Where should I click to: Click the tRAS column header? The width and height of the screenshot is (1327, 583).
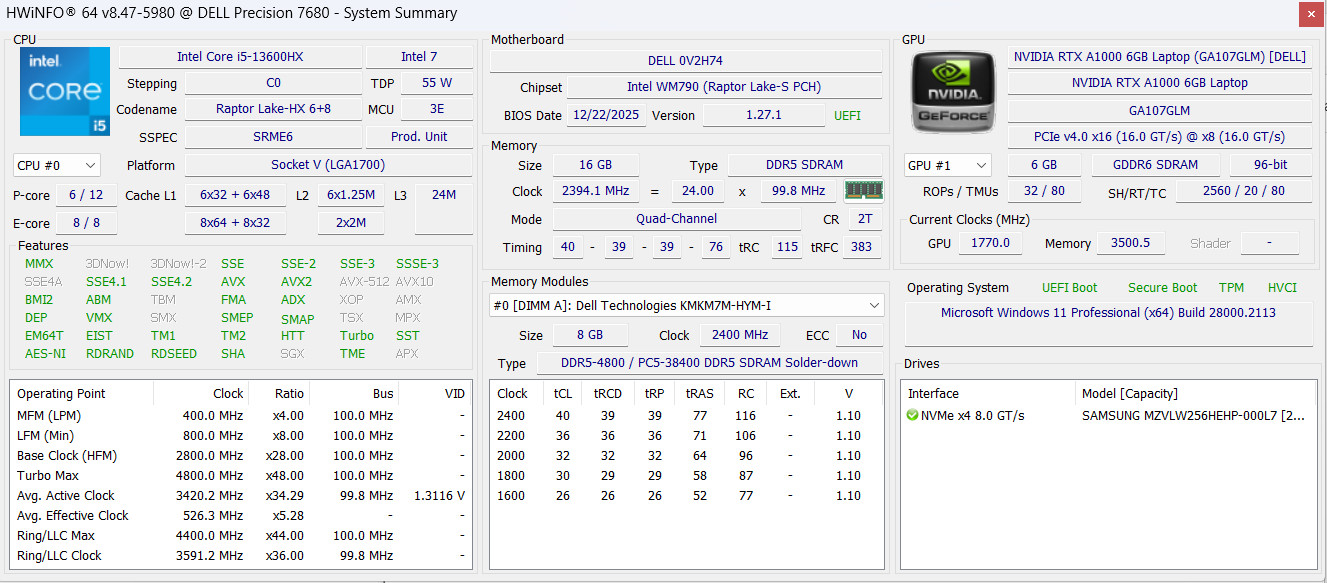coord(699,394)
